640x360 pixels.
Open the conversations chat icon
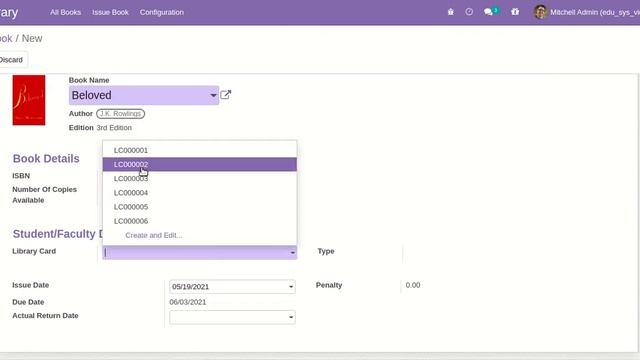[x=488, y=12]
